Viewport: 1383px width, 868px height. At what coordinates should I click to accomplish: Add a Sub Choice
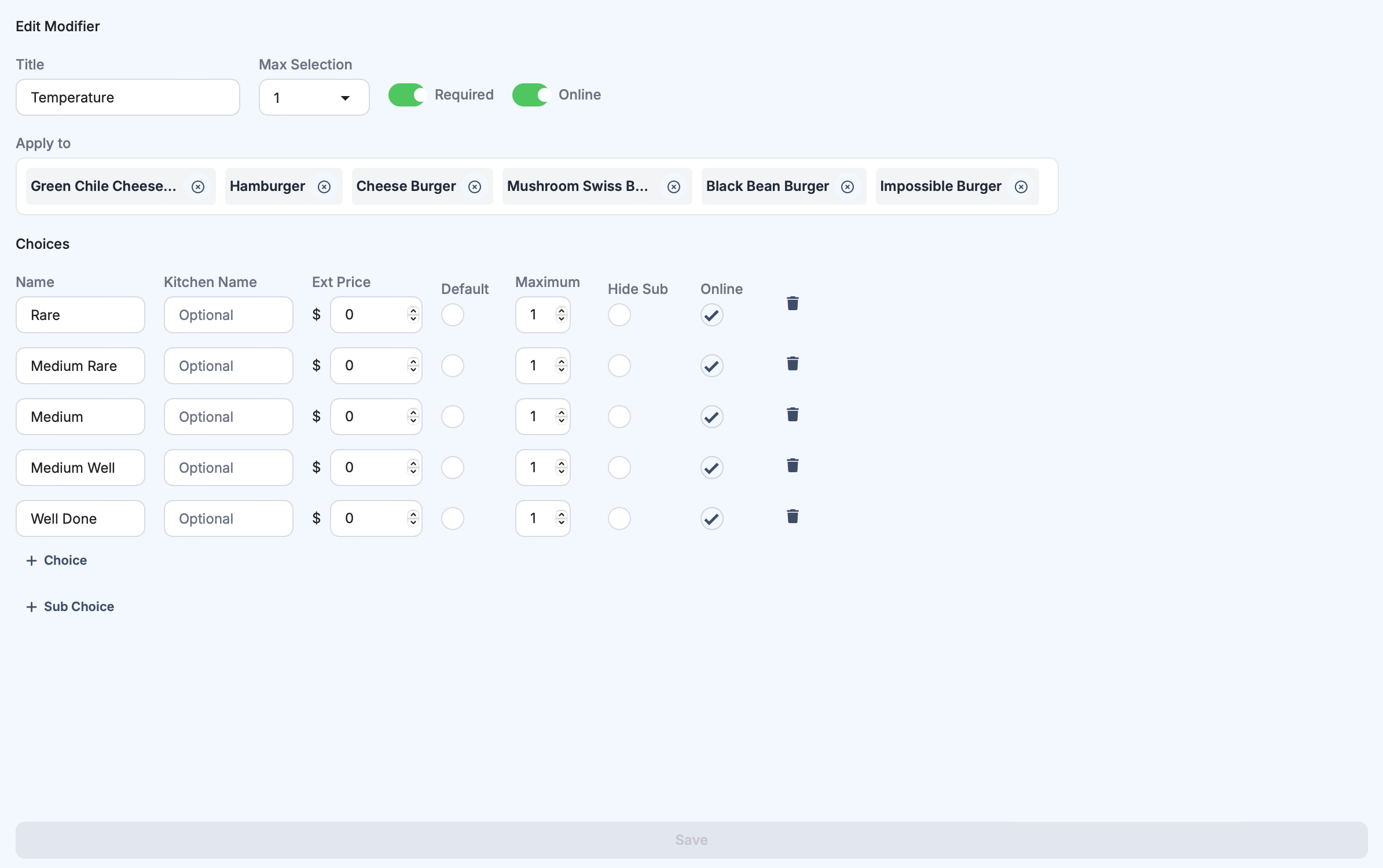click(70, 606)
